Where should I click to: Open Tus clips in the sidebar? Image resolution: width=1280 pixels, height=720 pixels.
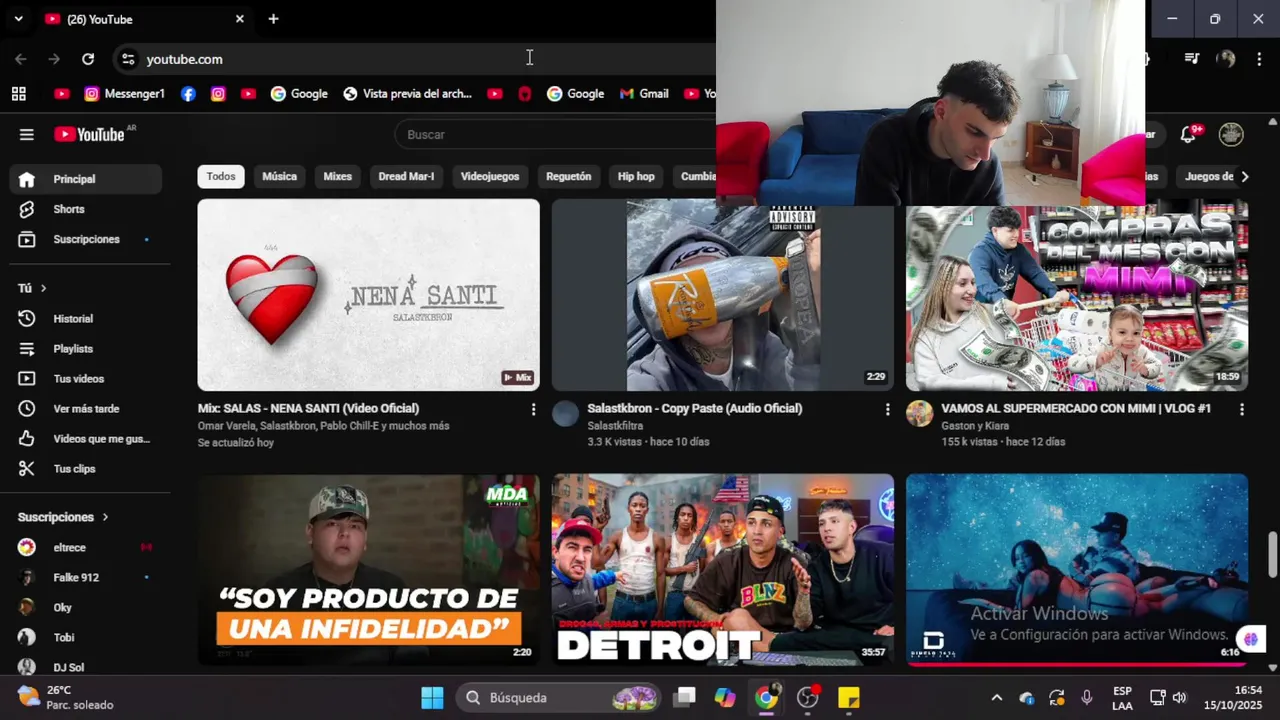tap(86, 469)
